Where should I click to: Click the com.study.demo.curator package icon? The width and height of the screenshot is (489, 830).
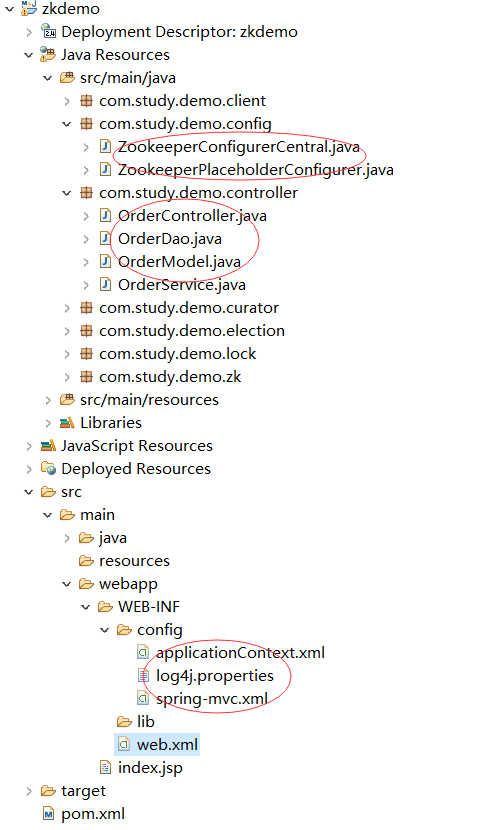[86, 308]
